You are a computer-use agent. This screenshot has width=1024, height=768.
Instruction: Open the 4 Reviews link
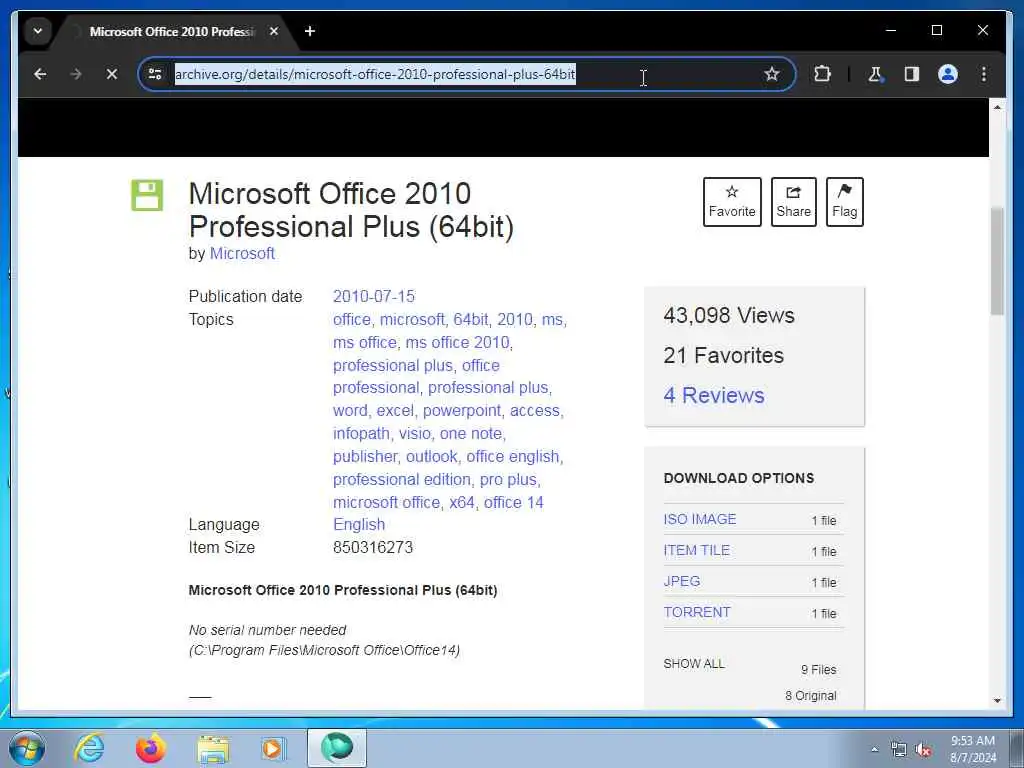click(x=714, y=395)
